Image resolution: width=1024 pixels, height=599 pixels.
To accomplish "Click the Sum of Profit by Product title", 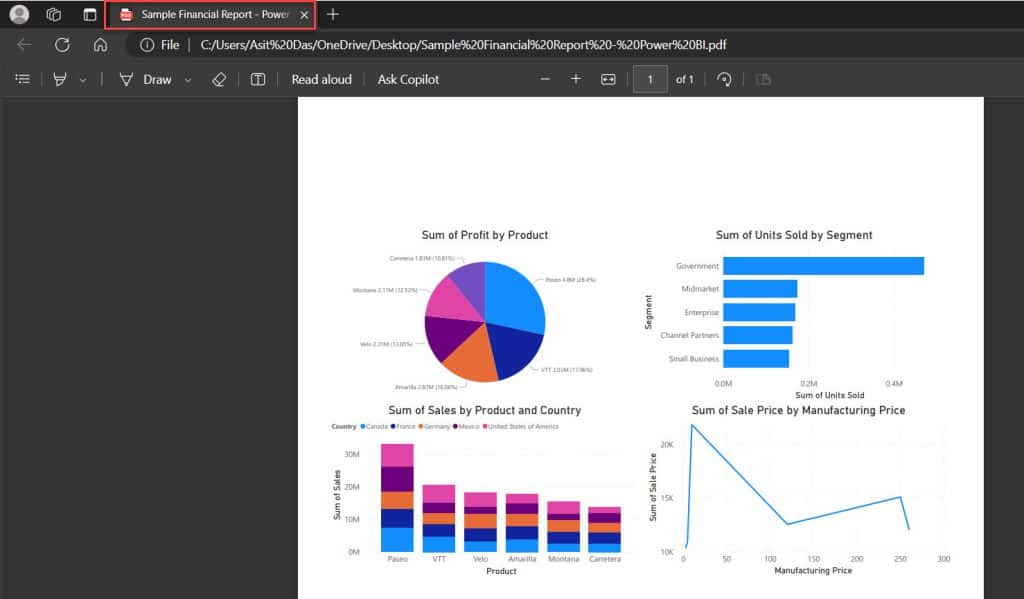I will [x=485, y=235].
